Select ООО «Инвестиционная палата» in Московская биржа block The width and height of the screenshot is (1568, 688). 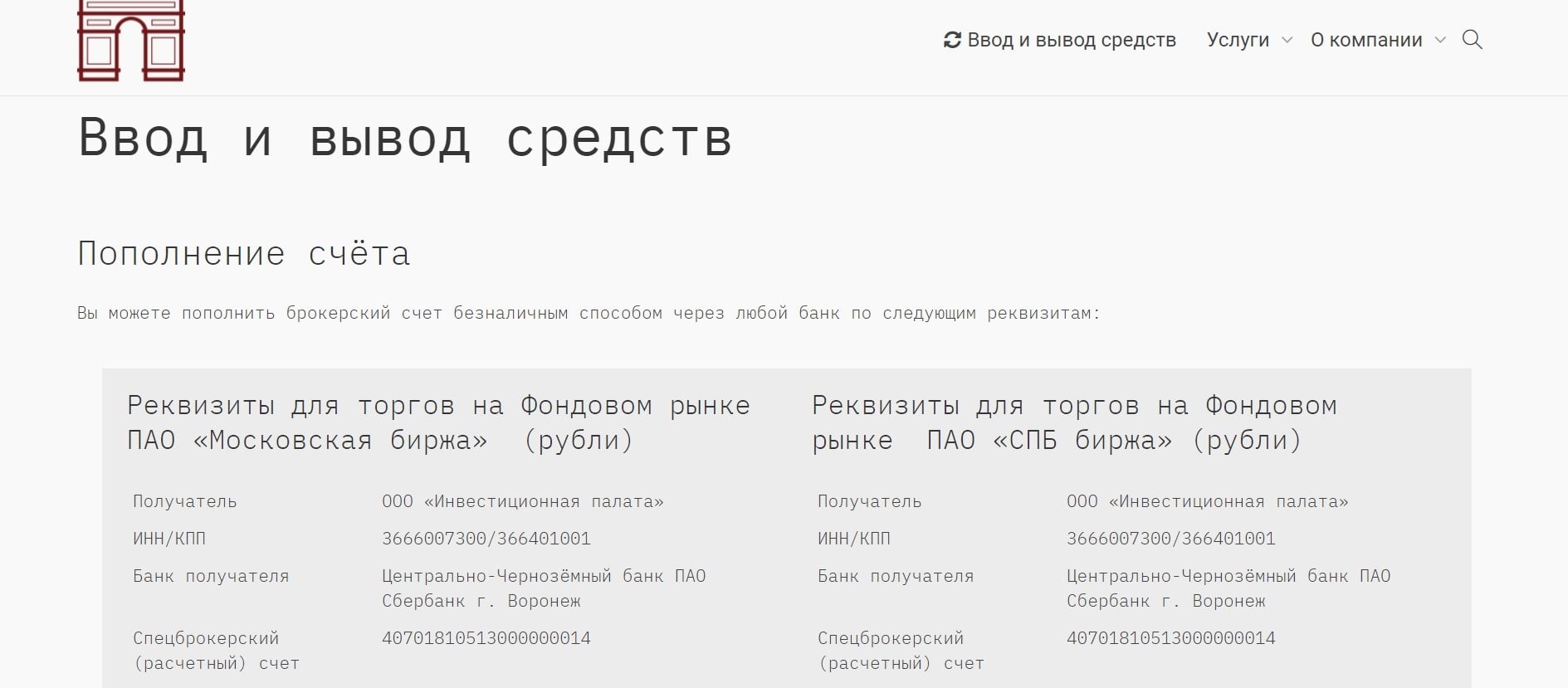coord(523,501)
